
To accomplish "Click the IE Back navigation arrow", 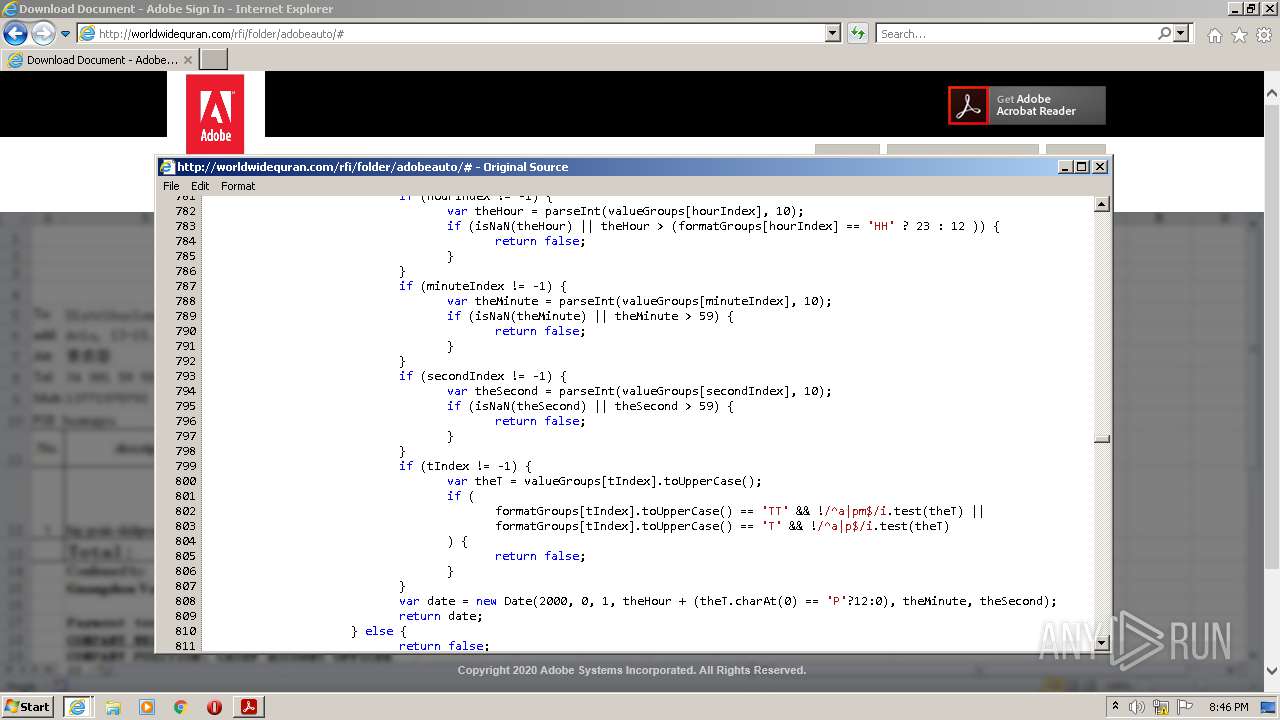I will 15,33.
